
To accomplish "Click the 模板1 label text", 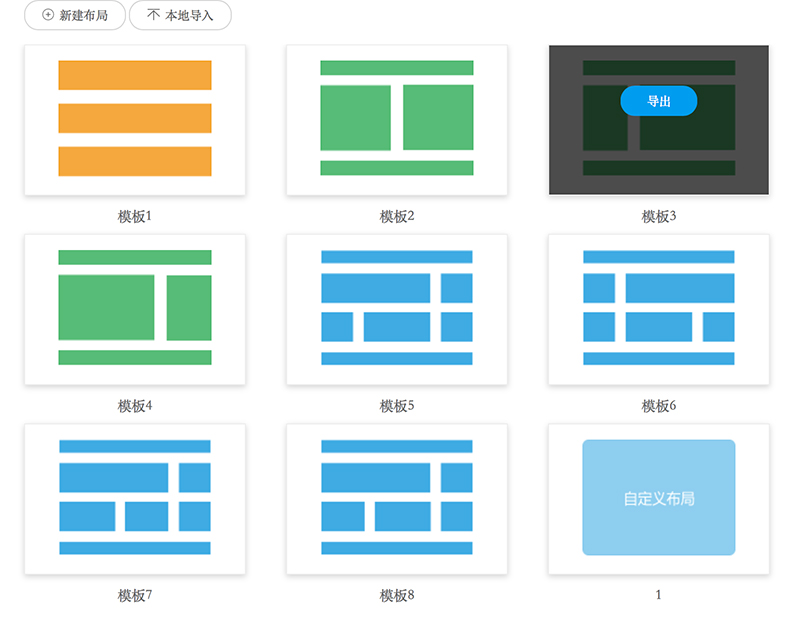I will coord(135,216).
